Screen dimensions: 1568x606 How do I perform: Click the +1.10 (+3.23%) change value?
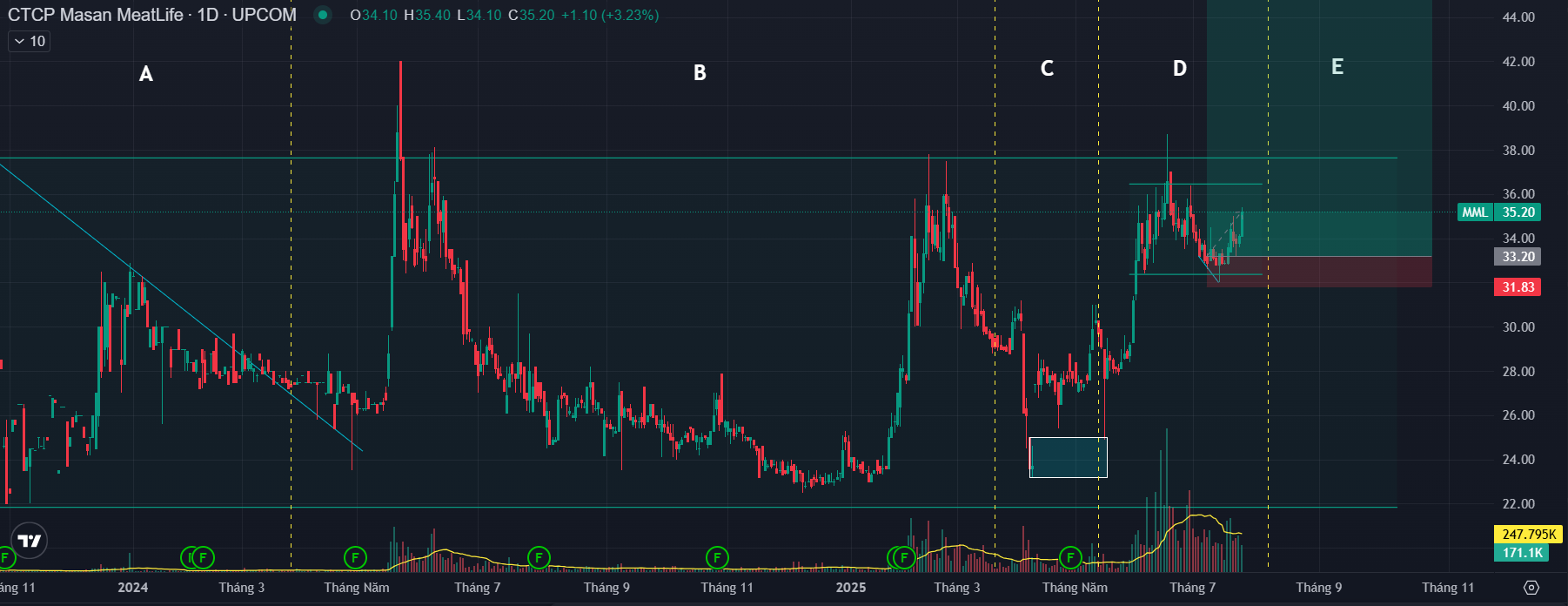[x=610, y=16]
